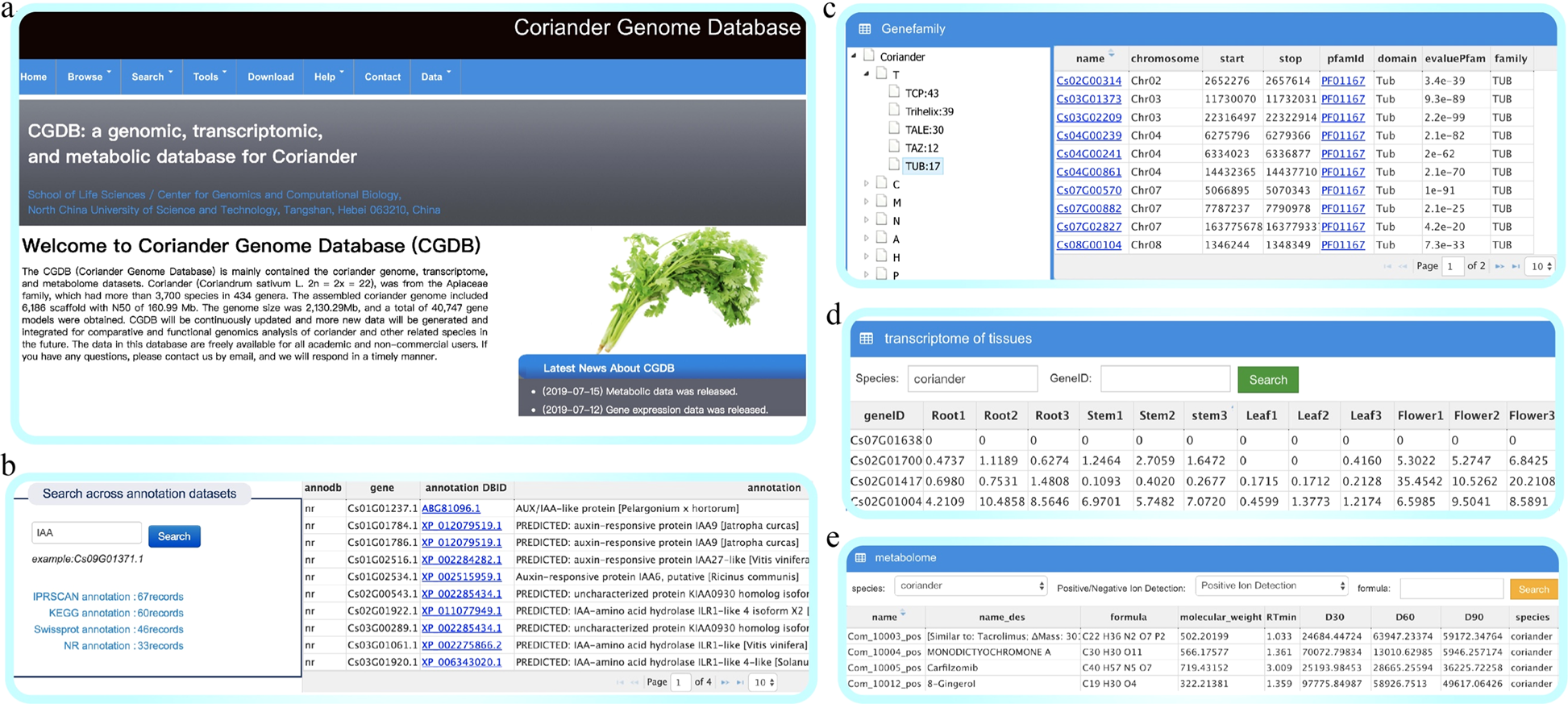Open the Data menu
This screenshot has width=1568, height=704.
[435, 77]
